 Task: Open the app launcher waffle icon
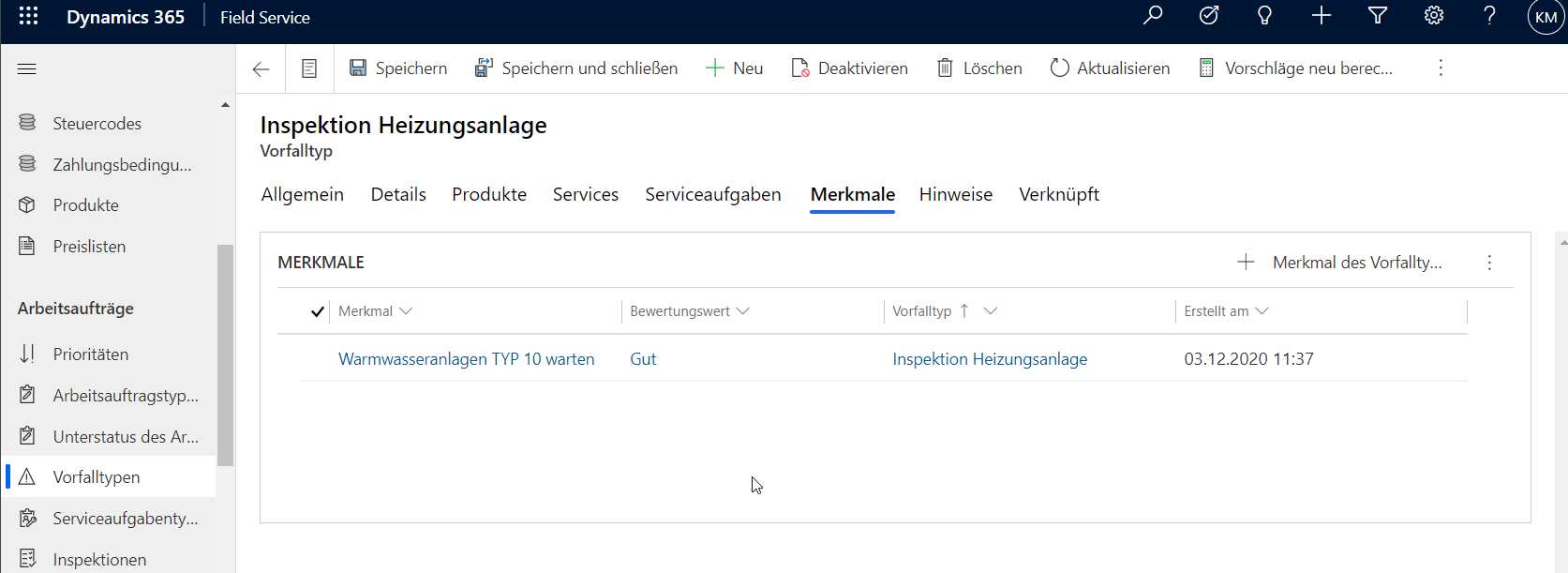point(28,16)
